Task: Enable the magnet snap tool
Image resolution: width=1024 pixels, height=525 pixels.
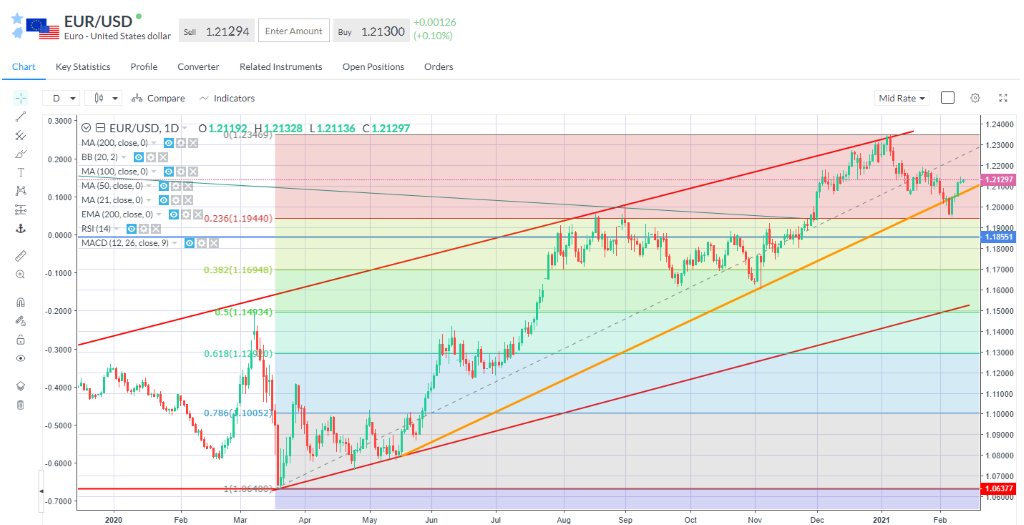Action: (20, 302)
